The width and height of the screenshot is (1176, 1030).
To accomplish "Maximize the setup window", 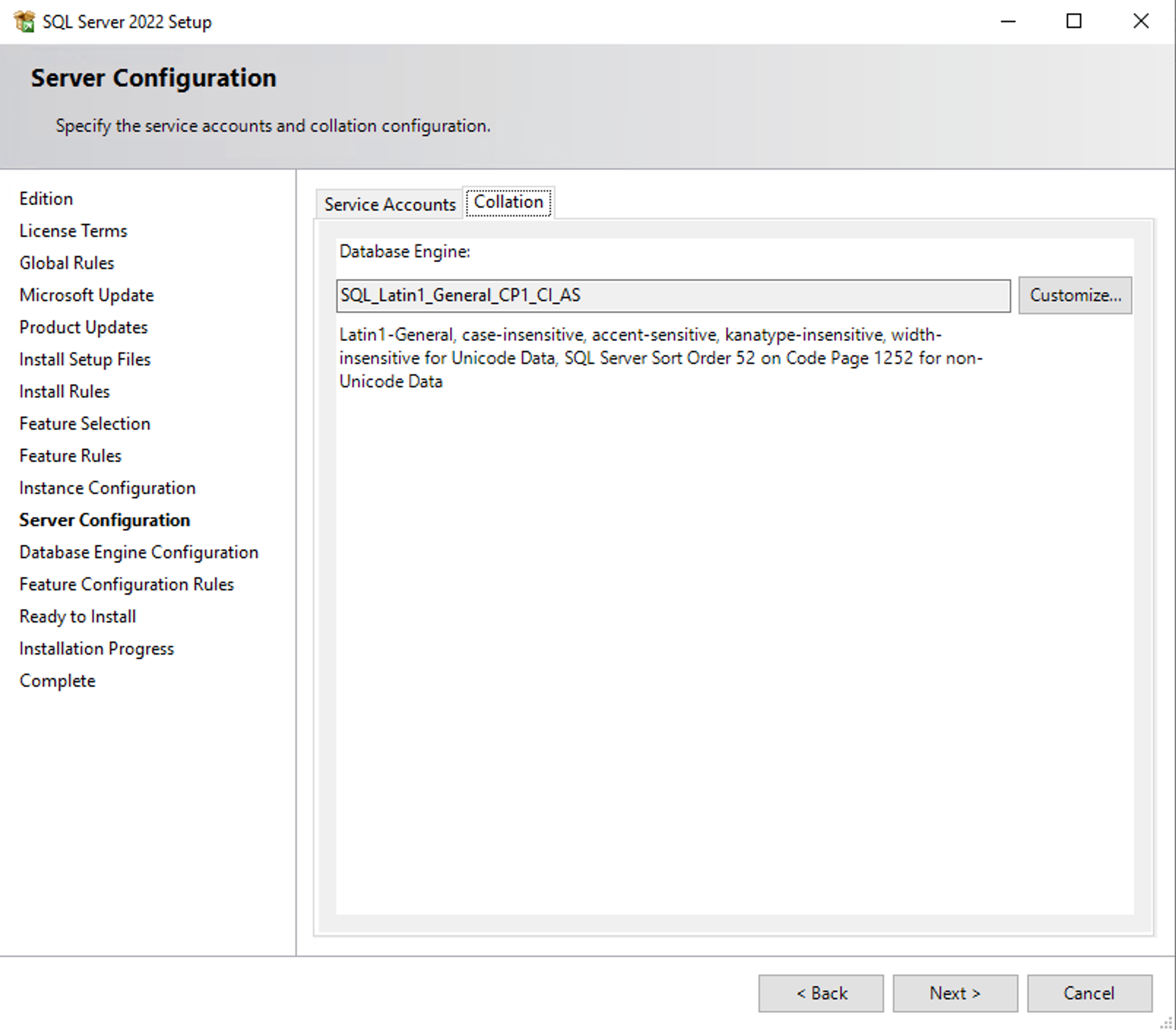I will point(1074,22).
